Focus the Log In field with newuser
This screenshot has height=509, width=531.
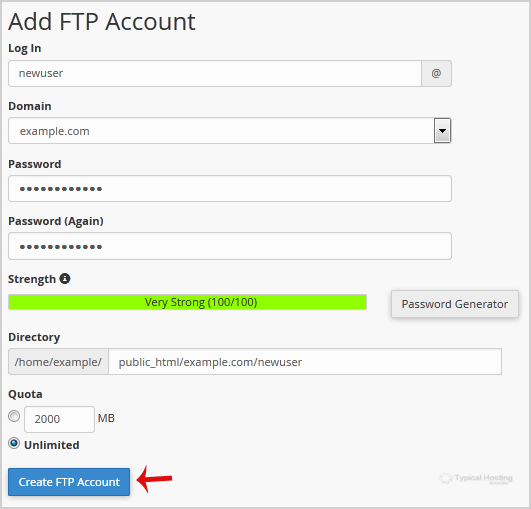(x=215, y=73)
